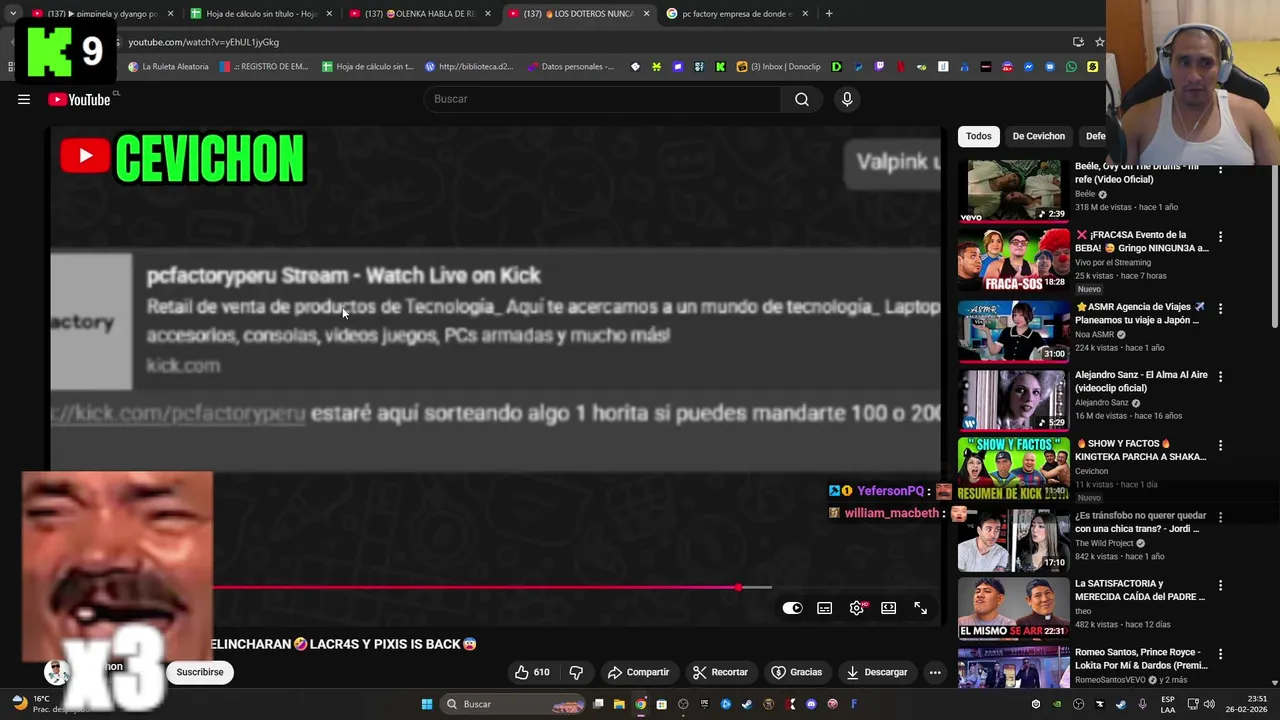Screen dimensions: 1280x720
Task: Open Discord from the taskbar
Action: 811,704
